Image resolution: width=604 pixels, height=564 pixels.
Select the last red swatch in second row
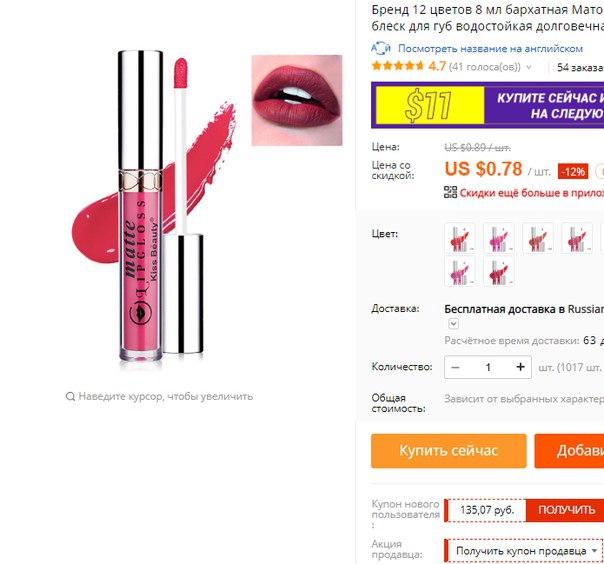[498, 271]
